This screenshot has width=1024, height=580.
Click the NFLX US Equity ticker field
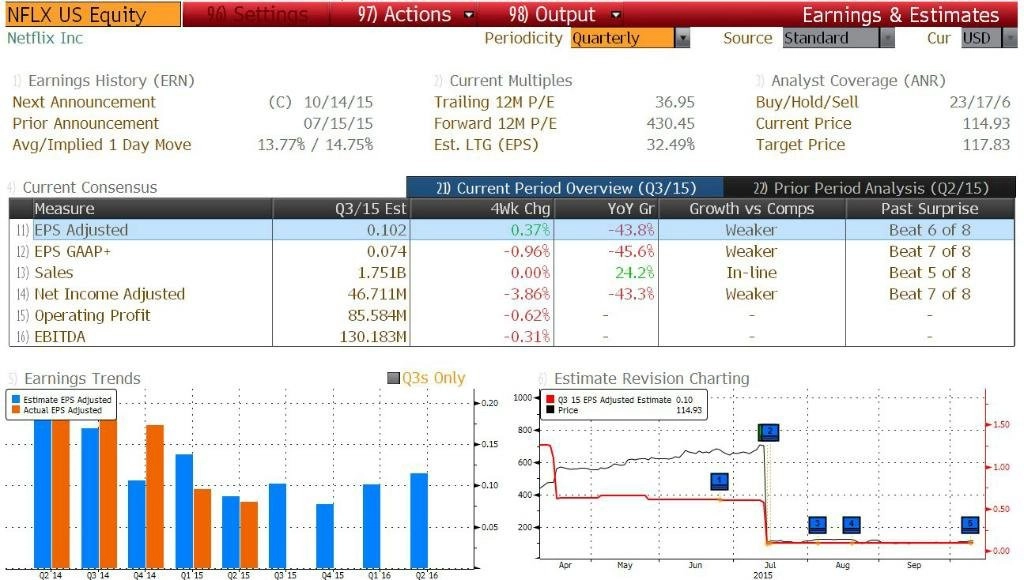coord(93,14)
